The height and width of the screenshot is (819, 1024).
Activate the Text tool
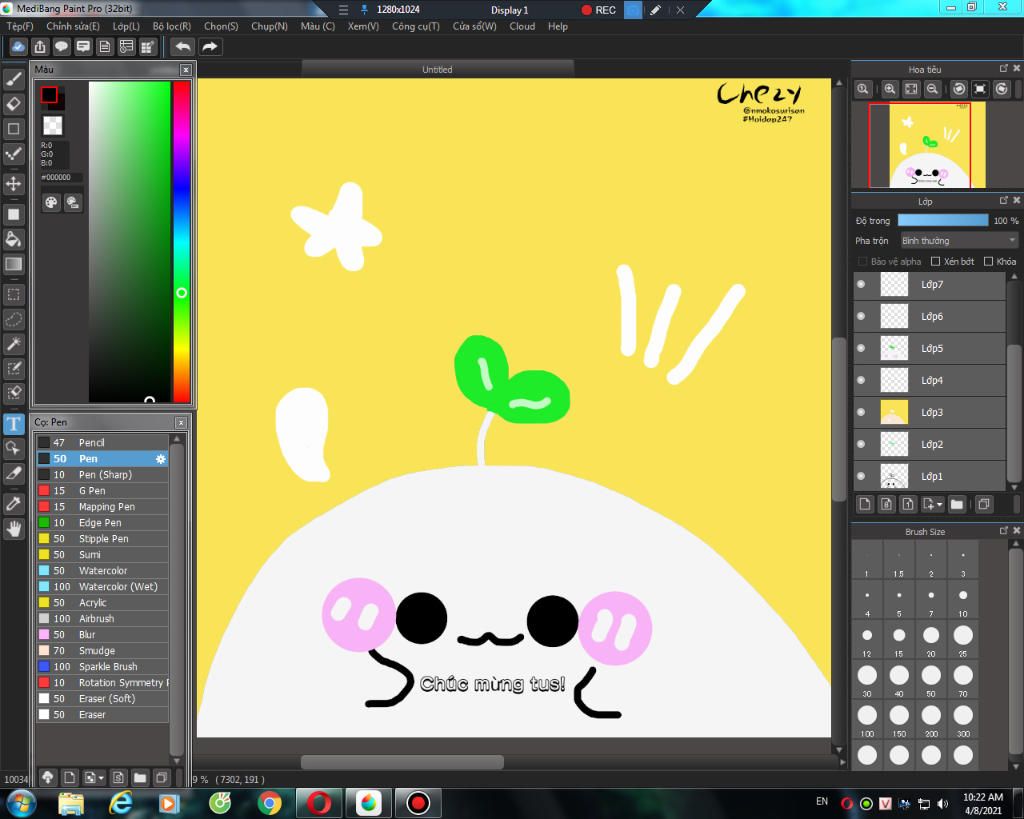14,423
